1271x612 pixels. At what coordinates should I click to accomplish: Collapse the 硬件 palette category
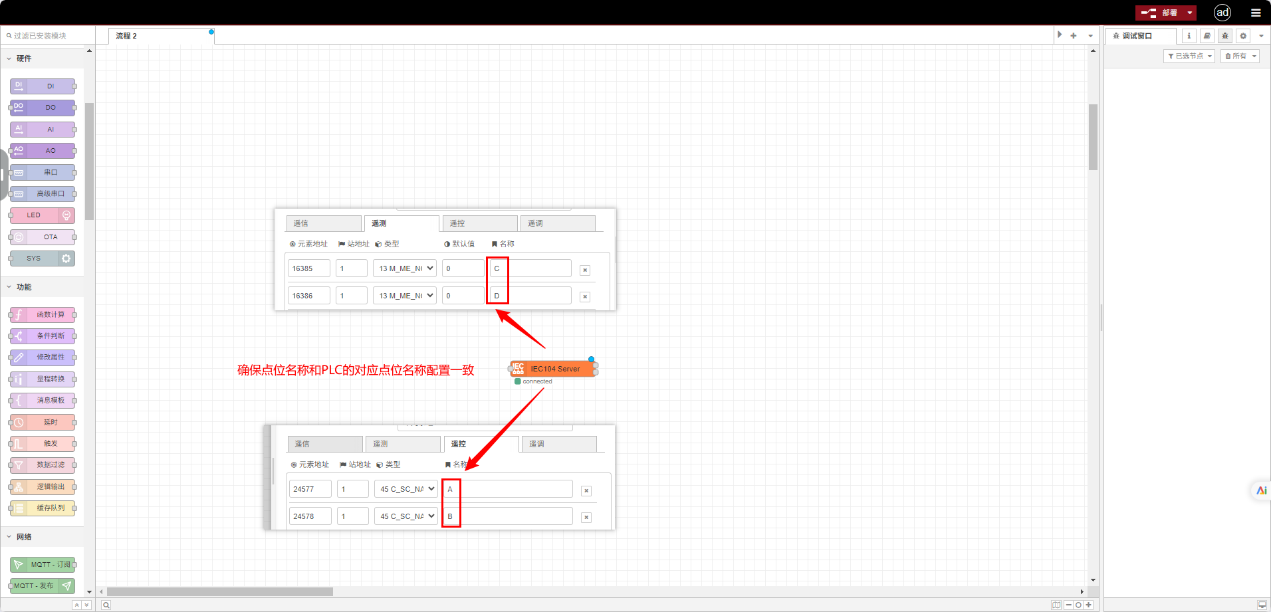[9, 58]
